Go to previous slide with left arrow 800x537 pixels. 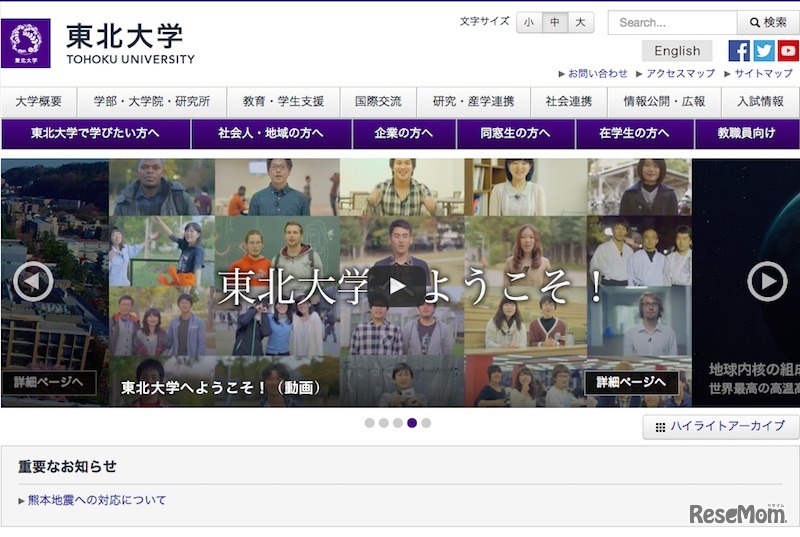tap(33, 282)
